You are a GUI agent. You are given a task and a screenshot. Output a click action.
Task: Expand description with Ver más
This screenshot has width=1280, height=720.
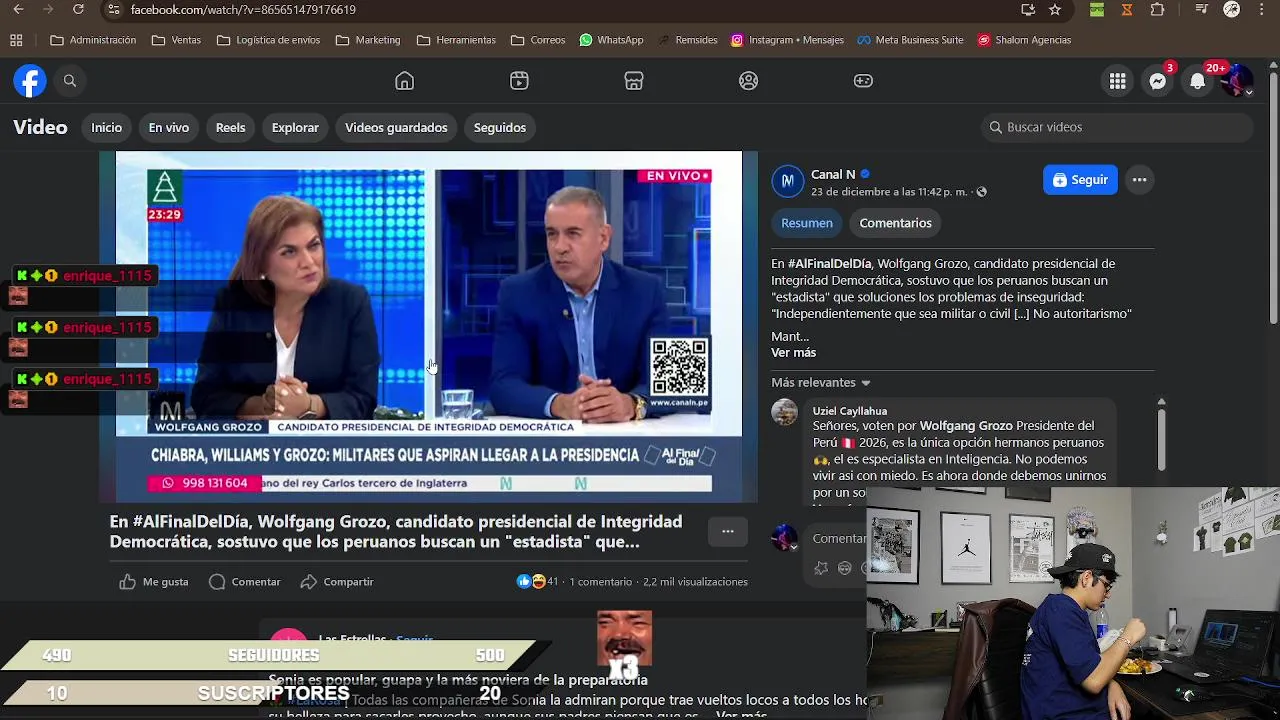pyautogui.click(x=793, y=352)
